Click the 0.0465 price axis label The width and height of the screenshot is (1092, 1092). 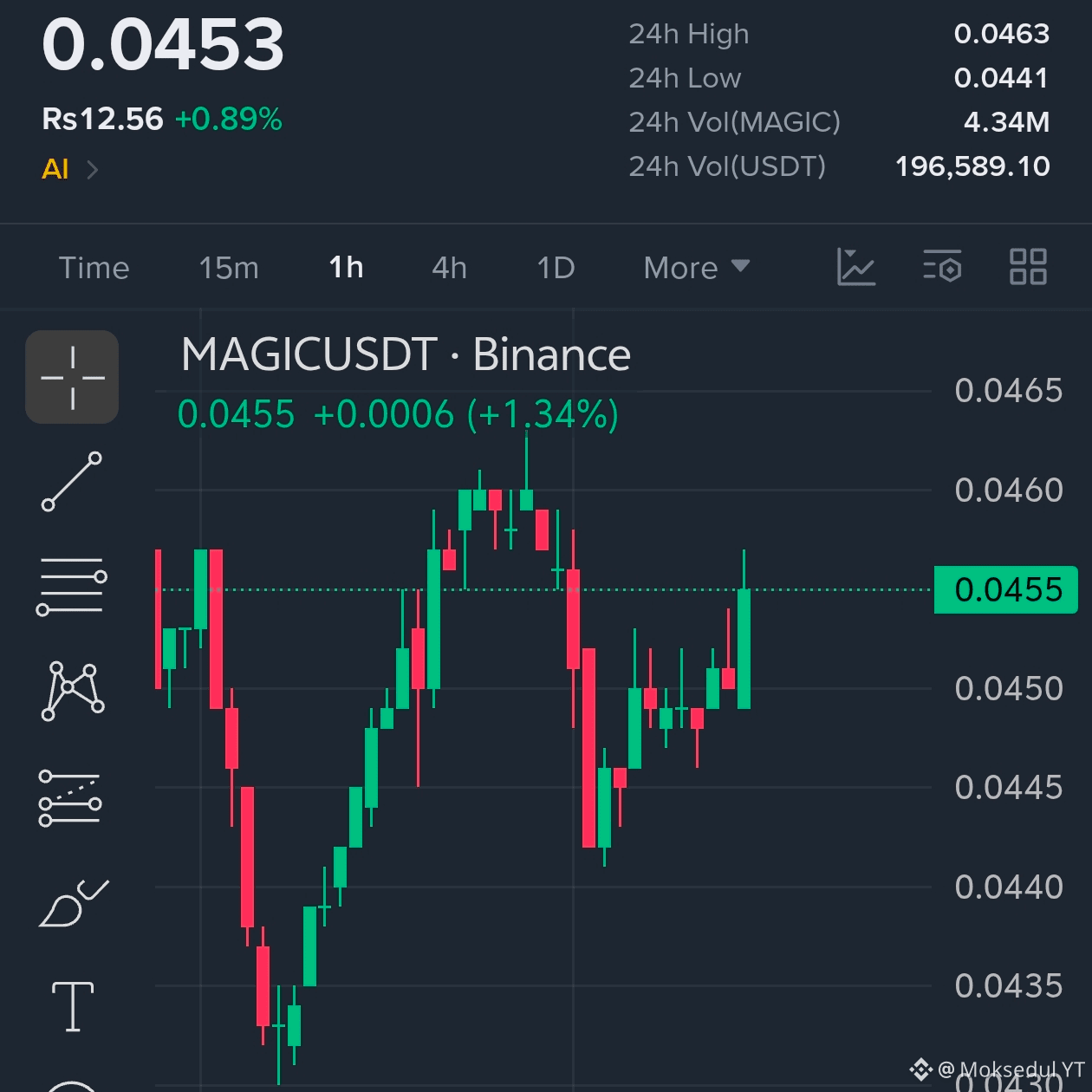click(x=1009, y=391)
